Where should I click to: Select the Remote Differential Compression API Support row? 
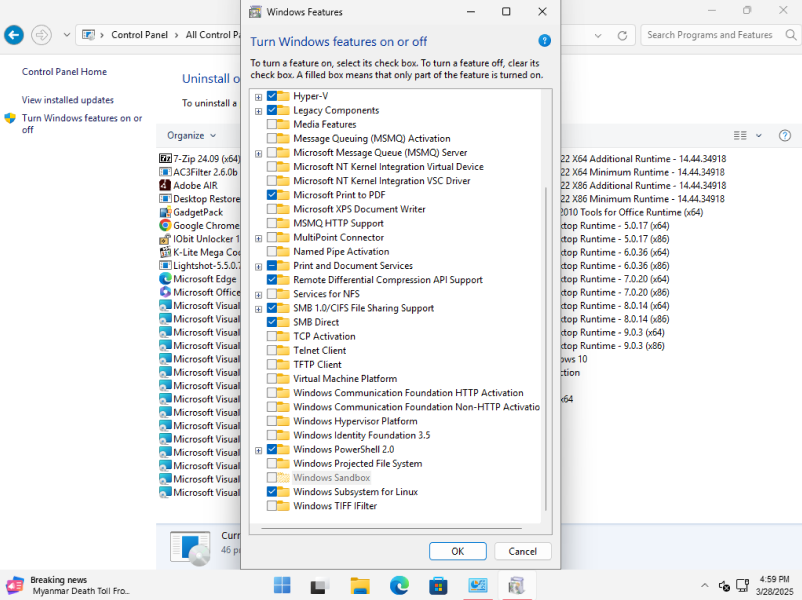(388, 280)
